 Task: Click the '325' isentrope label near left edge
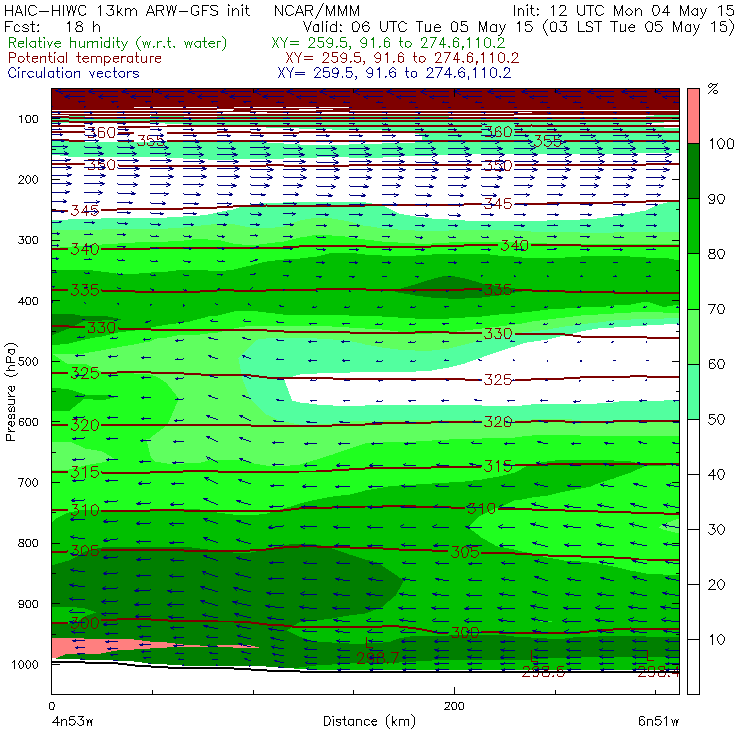(85, 373)
